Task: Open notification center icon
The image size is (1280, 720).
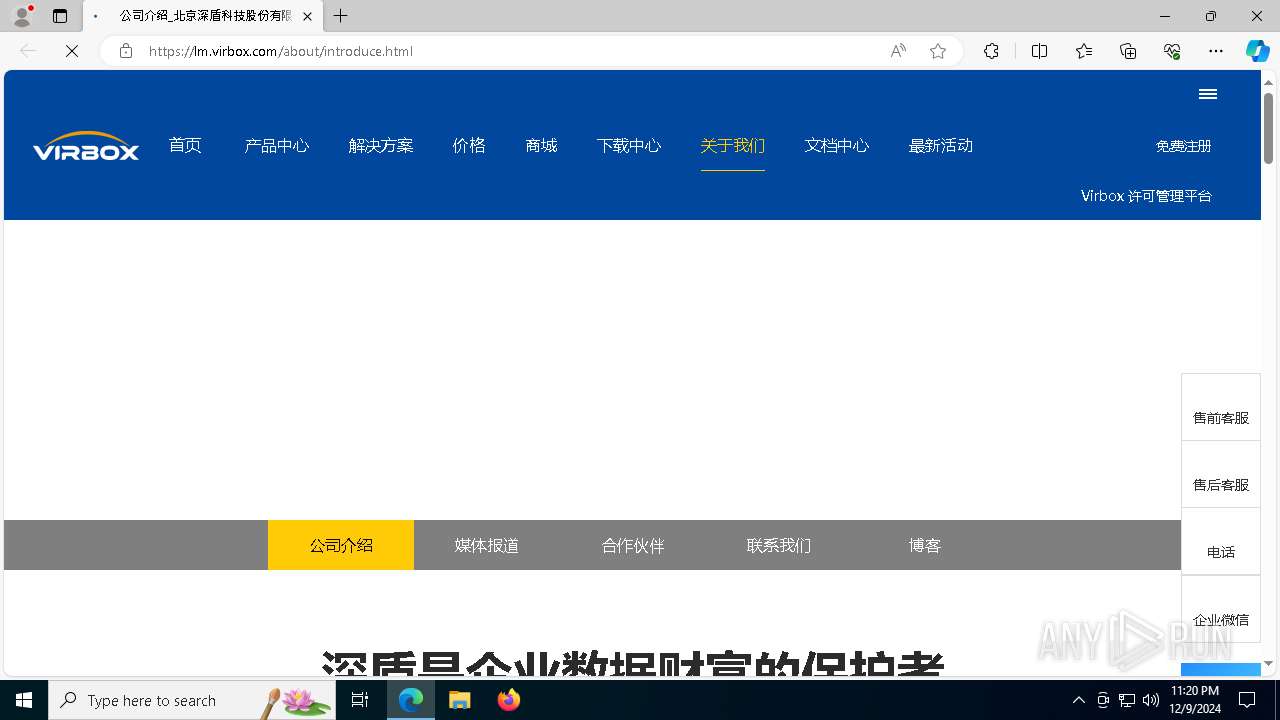Action: click(x=1247, y=700)
